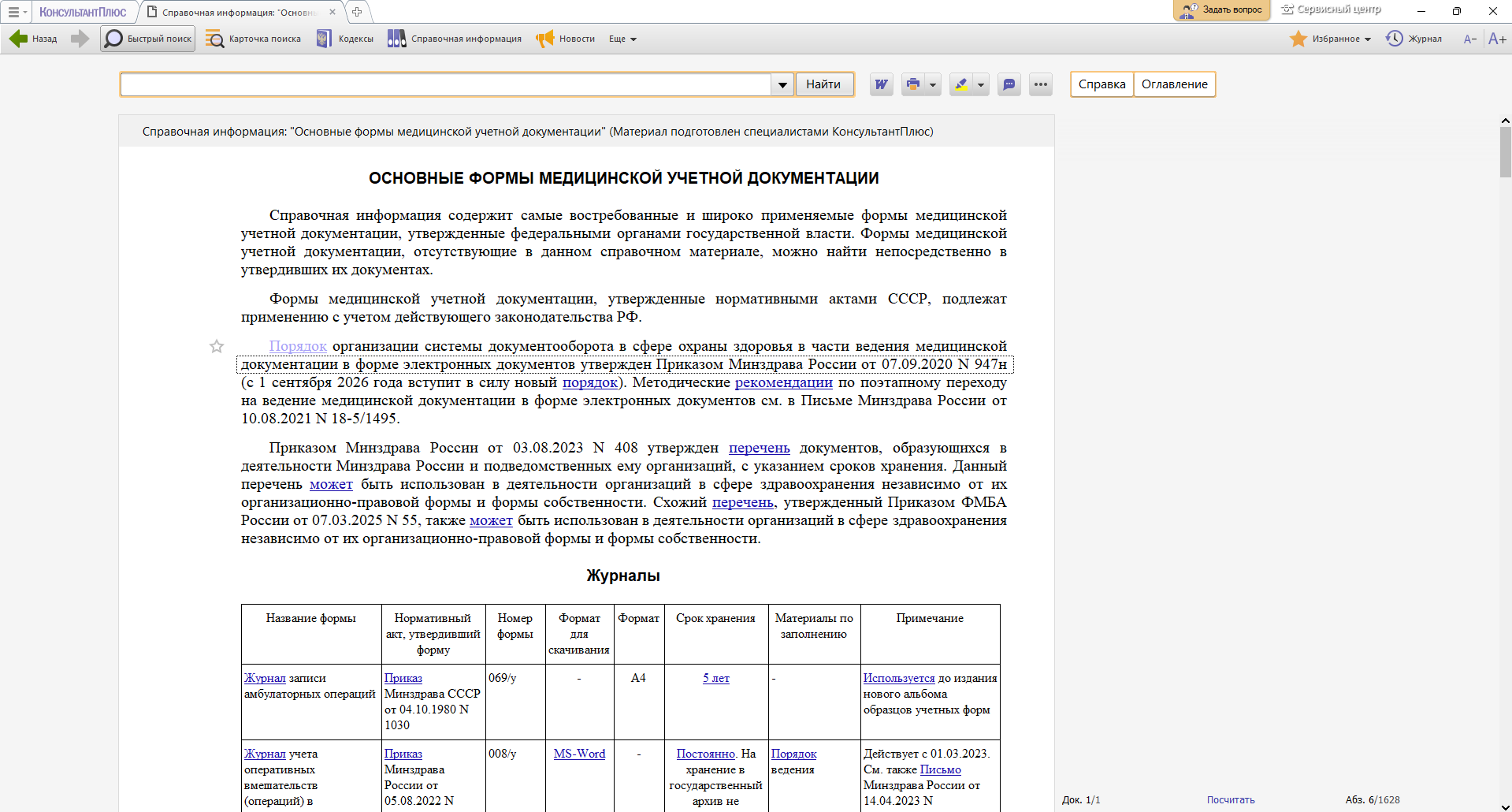1512x812 pixels.
Task: Open перечень link of Приказ ФМБА
Action: 743,502
